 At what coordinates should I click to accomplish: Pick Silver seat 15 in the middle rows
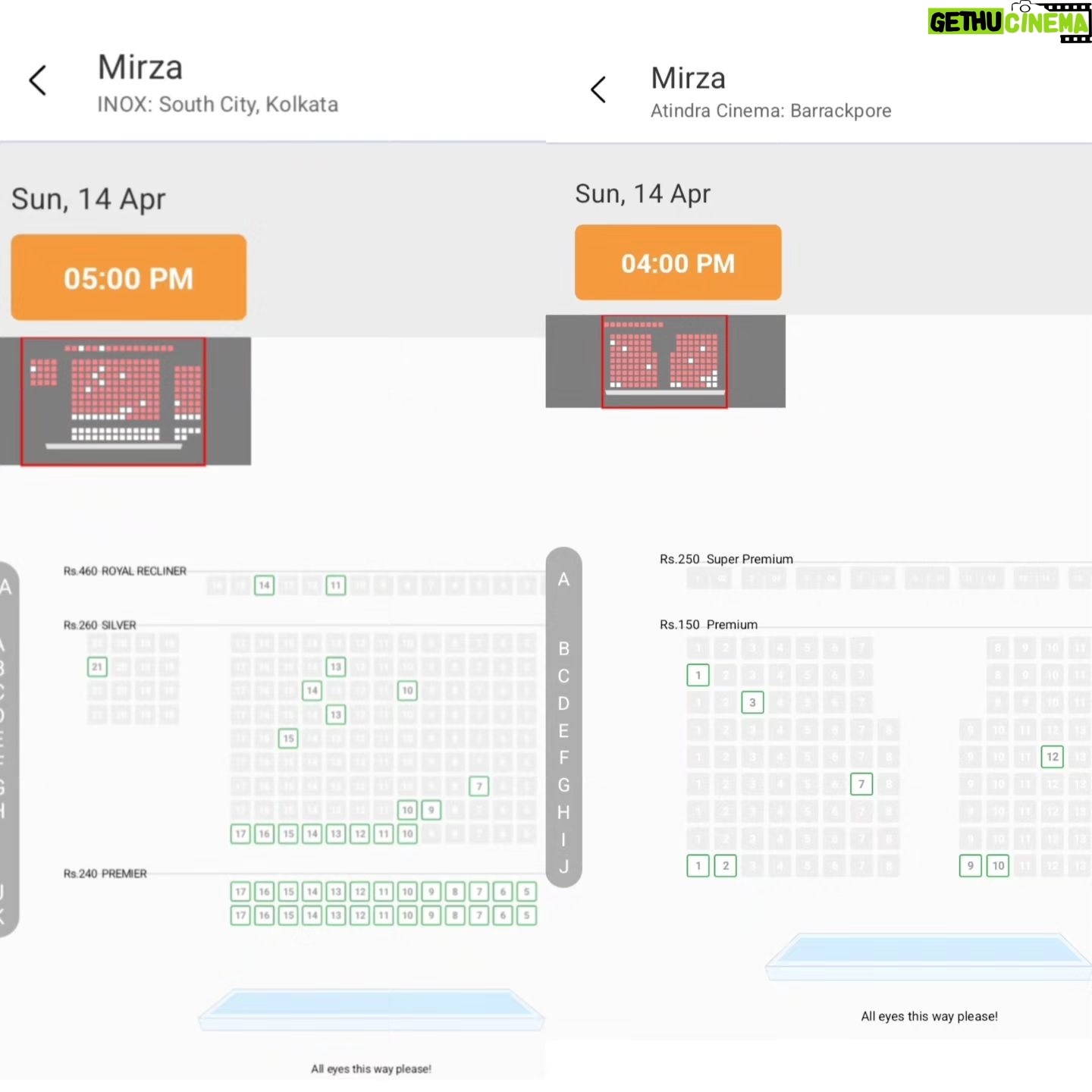click(x=288, y=739)
